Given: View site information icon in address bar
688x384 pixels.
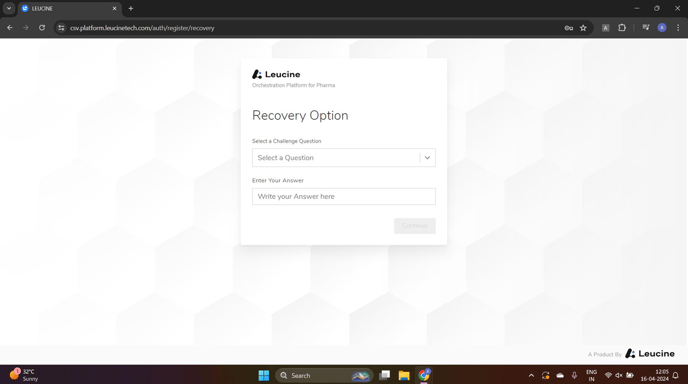Looking at the screenshot, I should pyautogui.click(x=61, y=28).
